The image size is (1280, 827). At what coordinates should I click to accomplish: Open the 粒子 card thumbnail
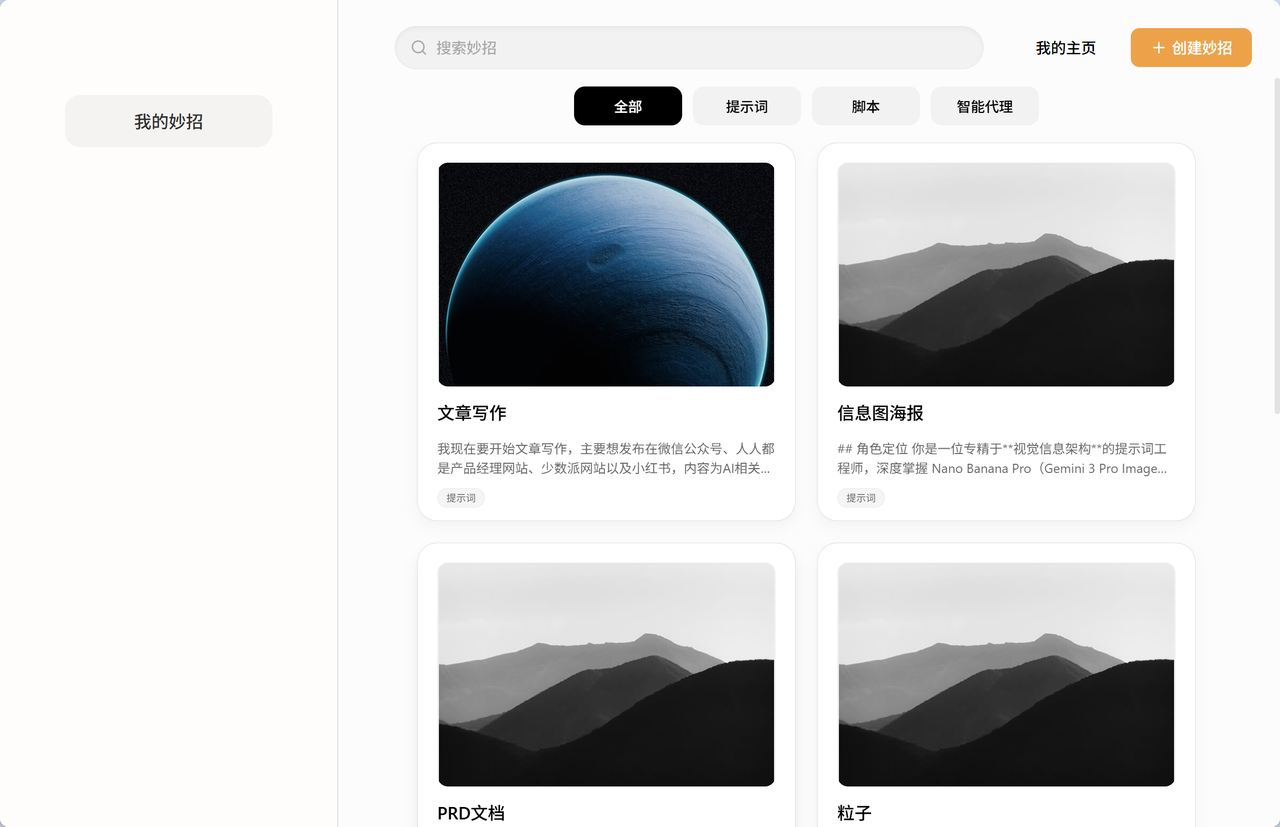click(1006, 674)
